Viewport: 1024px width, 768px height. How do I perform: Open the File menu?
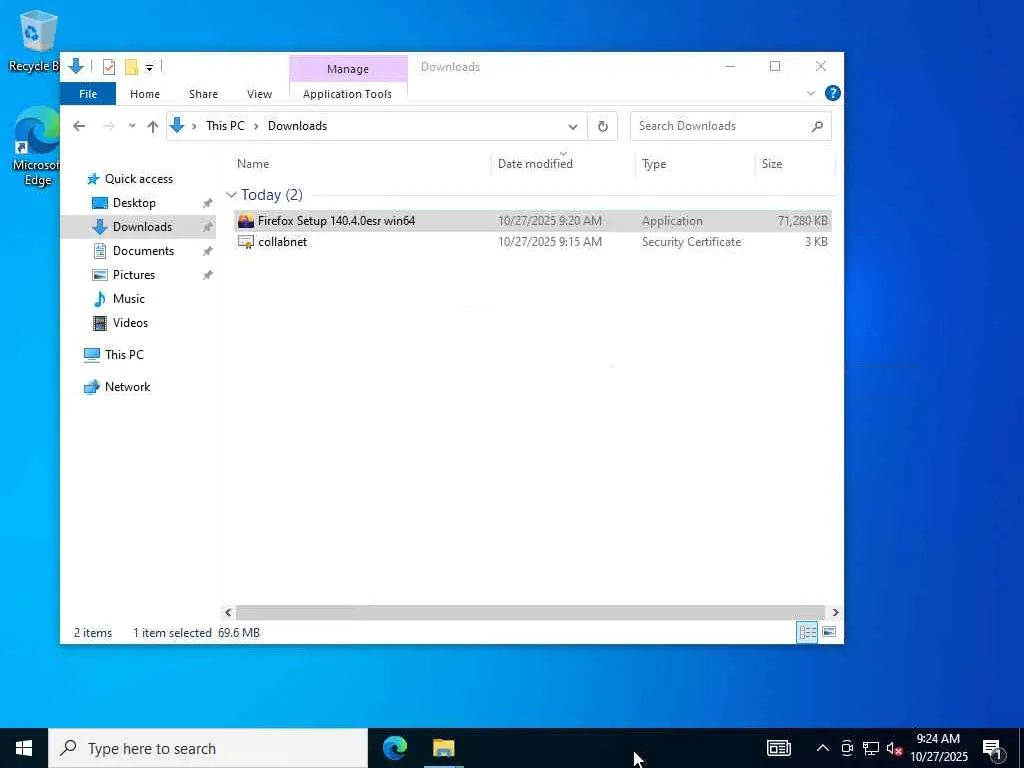(x=88, y=94)
